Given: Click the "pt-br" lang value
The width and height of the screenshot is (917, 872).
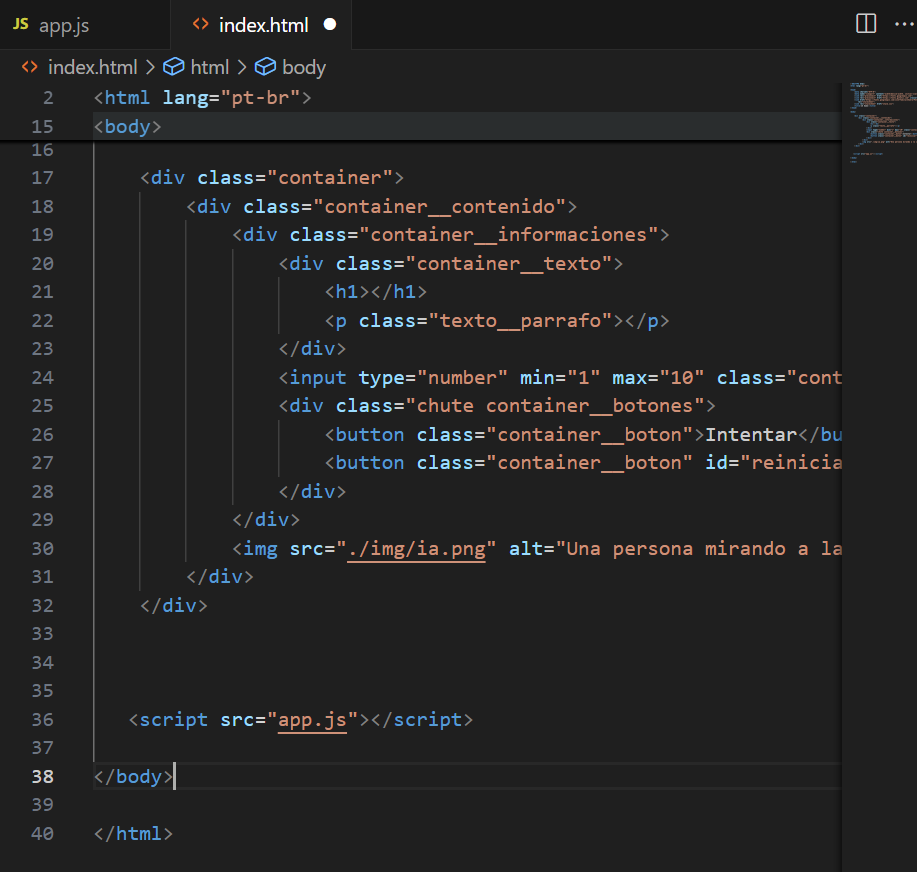Looking at the screenshot, I should [260, 98].
